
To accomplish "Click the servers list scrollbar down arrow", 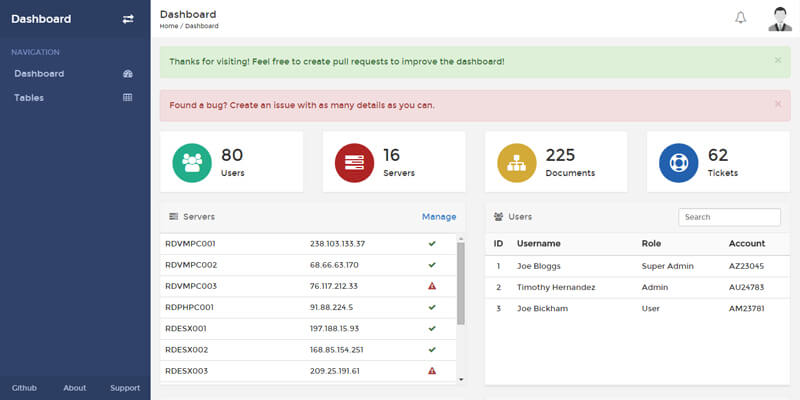I will tap(461, 379).
